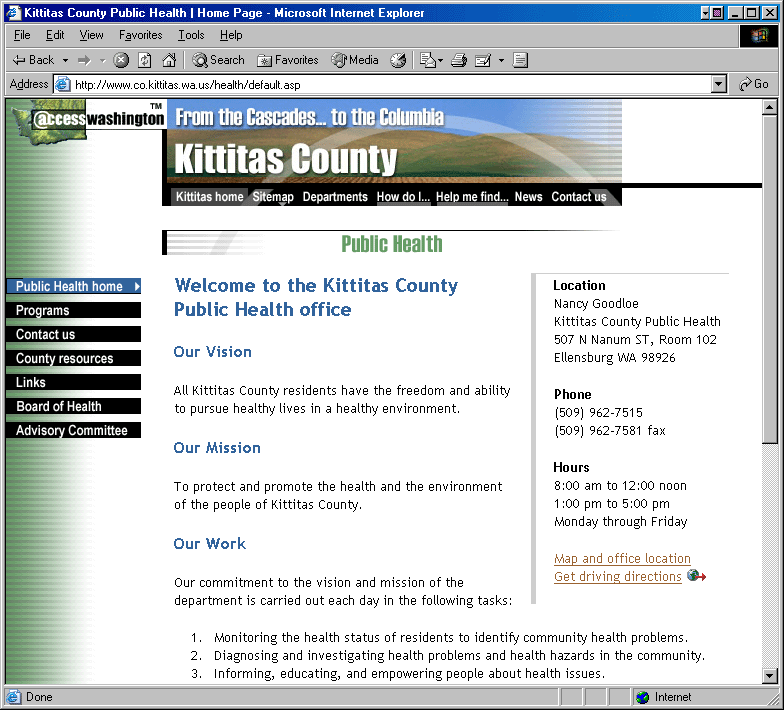Click the Refresh page icon
This screenshot has height=710, width=784.
[145, 60]
